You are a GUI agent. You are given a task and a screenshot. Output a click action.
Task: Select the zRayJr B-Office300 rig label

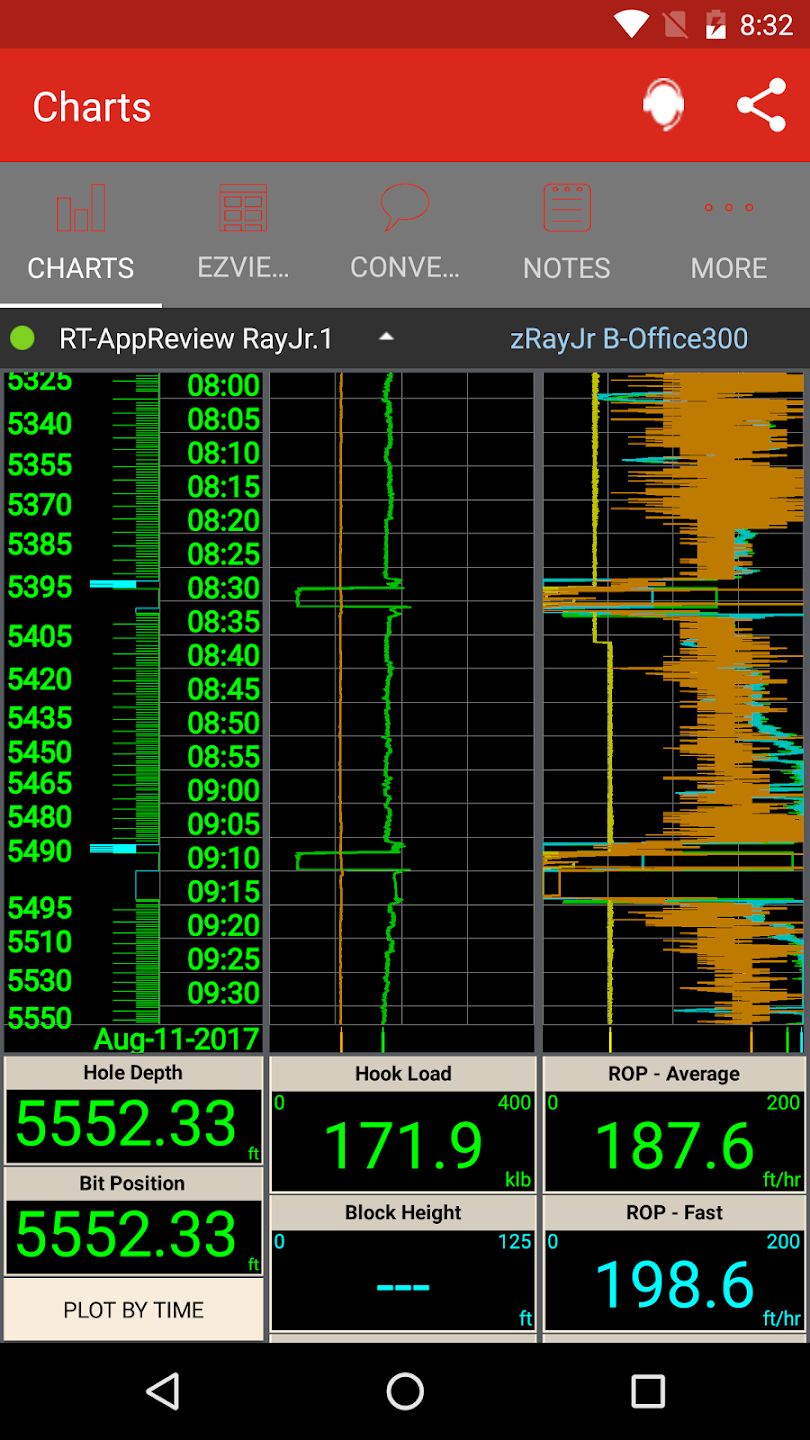(x=629, y=339)
